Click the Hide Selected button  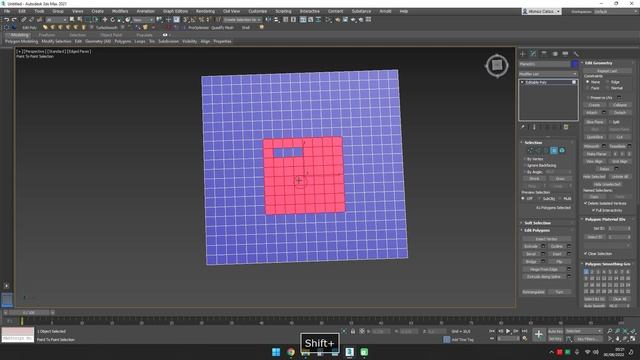(594, 177)
